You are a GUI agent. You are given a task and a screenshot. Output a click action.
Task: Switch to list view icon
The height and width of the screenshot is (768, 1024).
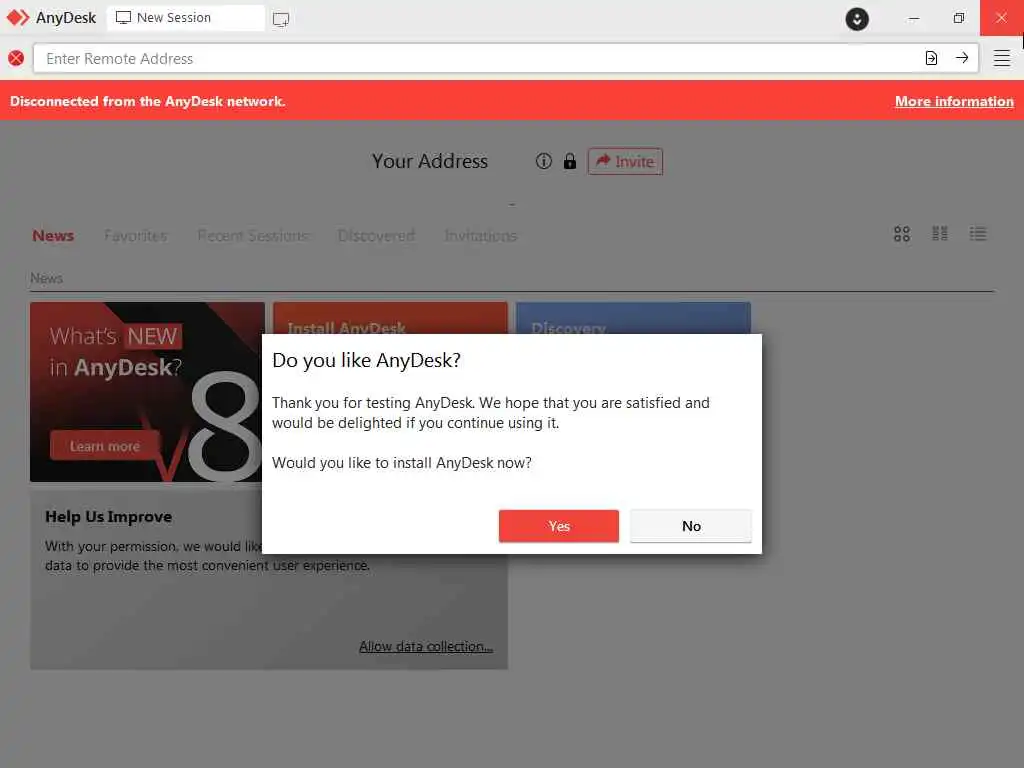pos(978,234)
